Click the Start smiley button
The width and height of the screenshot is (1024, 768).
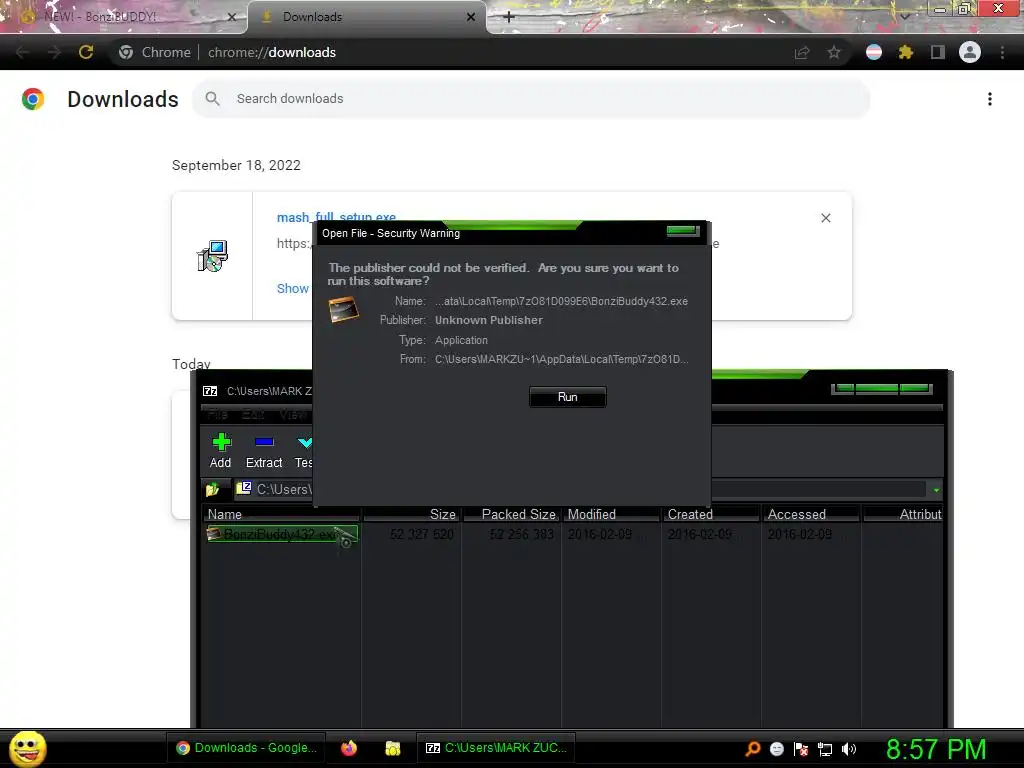tap(27, 748)
